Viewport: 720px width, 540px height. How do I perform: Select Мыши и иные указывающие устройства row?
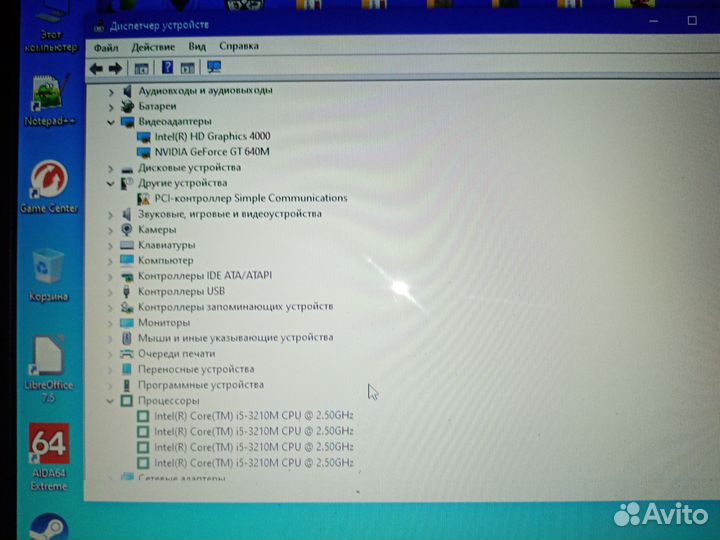(226, 338)
